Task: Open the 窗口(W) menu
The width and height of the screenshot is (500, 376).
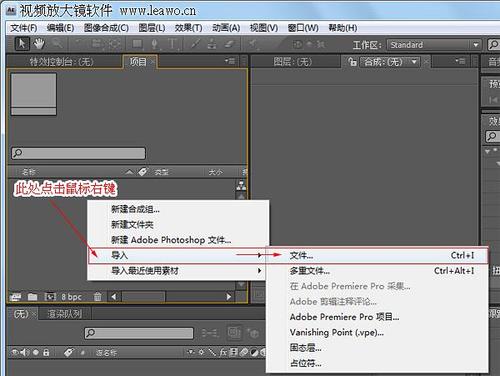Action: [x=303, y=28]
